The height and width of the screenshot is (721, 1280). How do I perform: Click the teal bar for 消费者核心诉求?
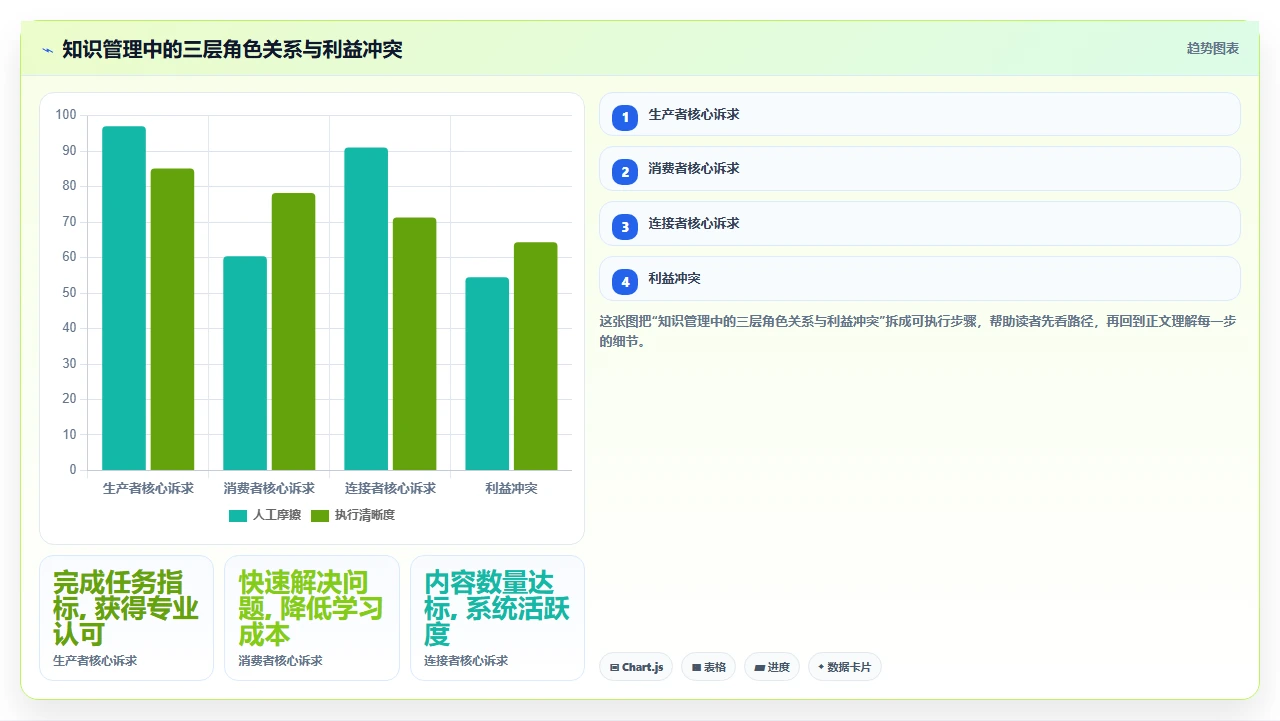pyautogui.click(x=245, y=363)
